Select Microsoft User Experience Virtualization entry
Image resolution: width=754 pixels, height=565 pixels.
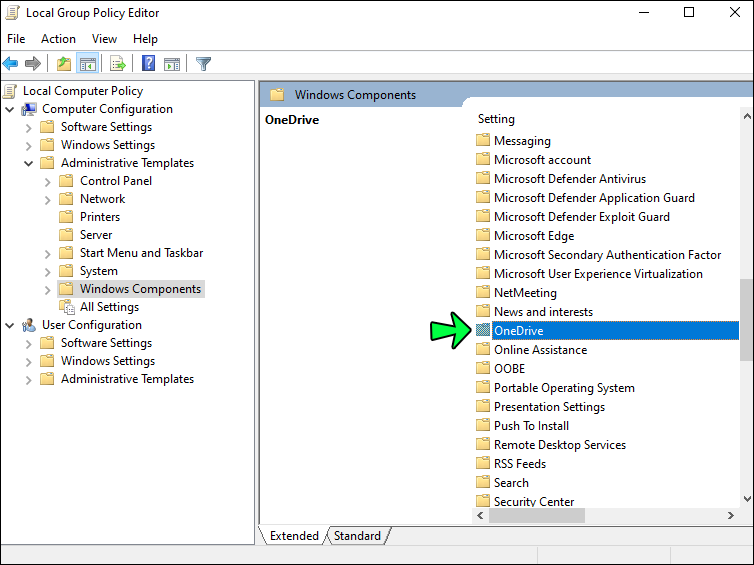coord(598,274)
